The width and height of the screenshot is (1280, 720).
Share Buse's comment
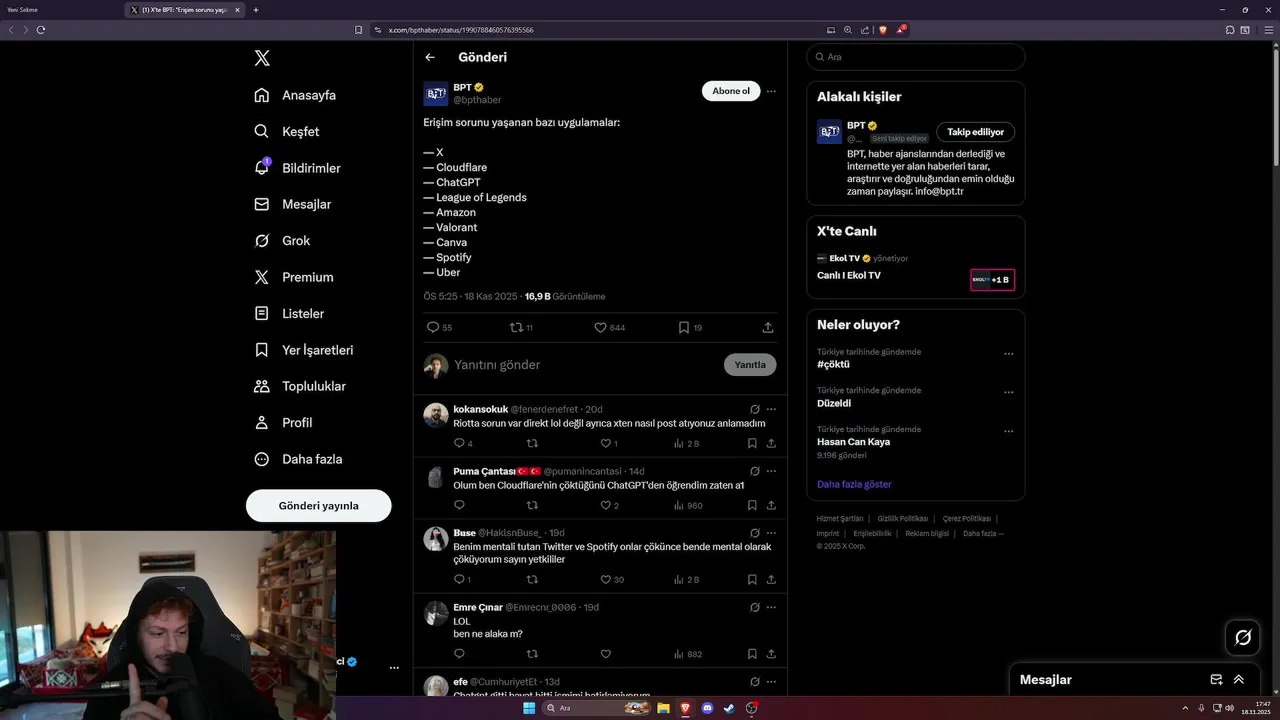click(x=771, y=579)
